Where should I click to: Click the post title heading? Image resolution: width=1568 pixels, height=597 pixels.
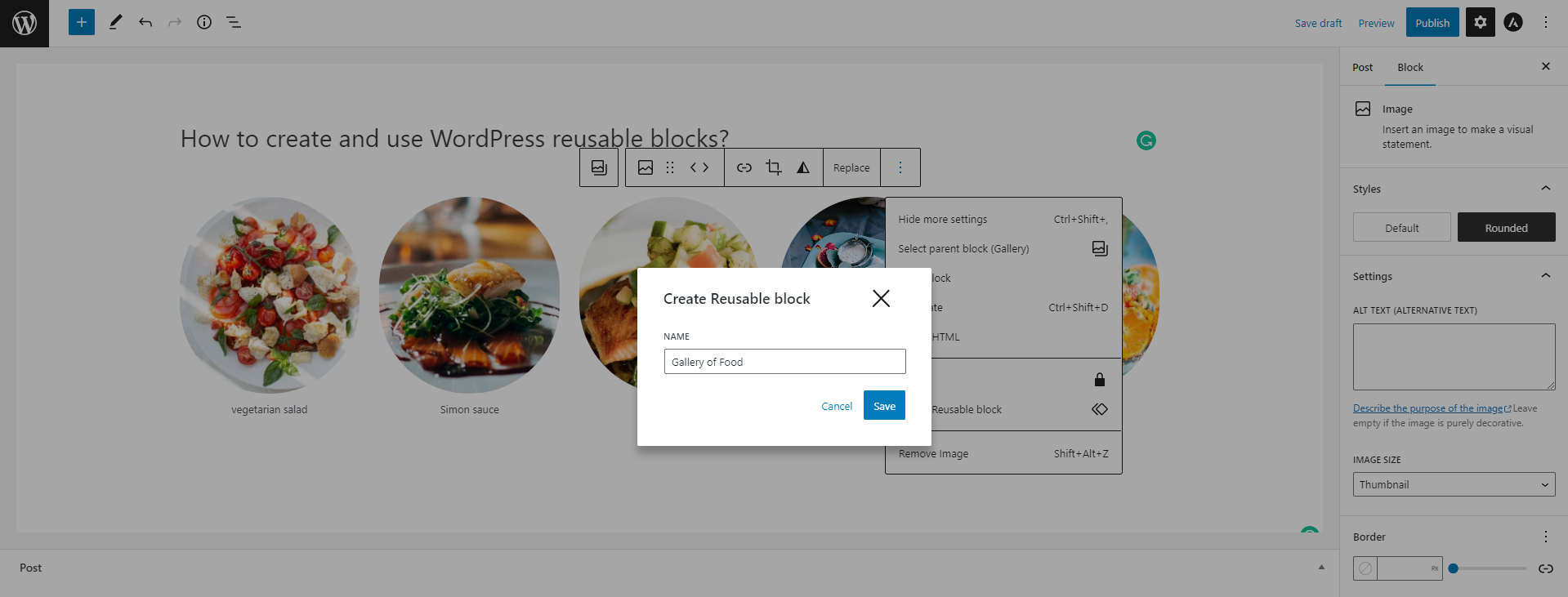(x=454, y=139)
